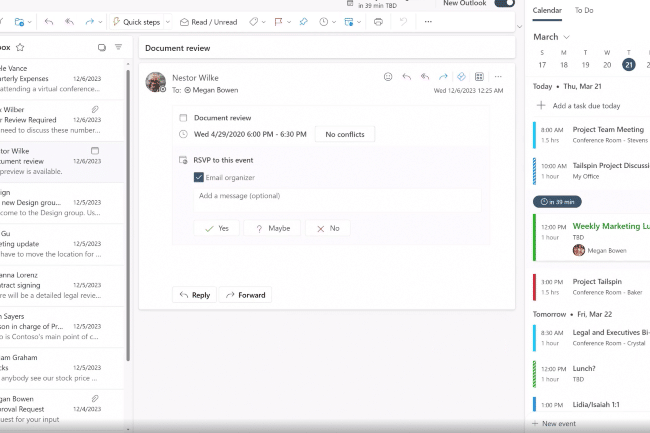Switch to the To Do tab
650x433 pixels.
(584, 10)
